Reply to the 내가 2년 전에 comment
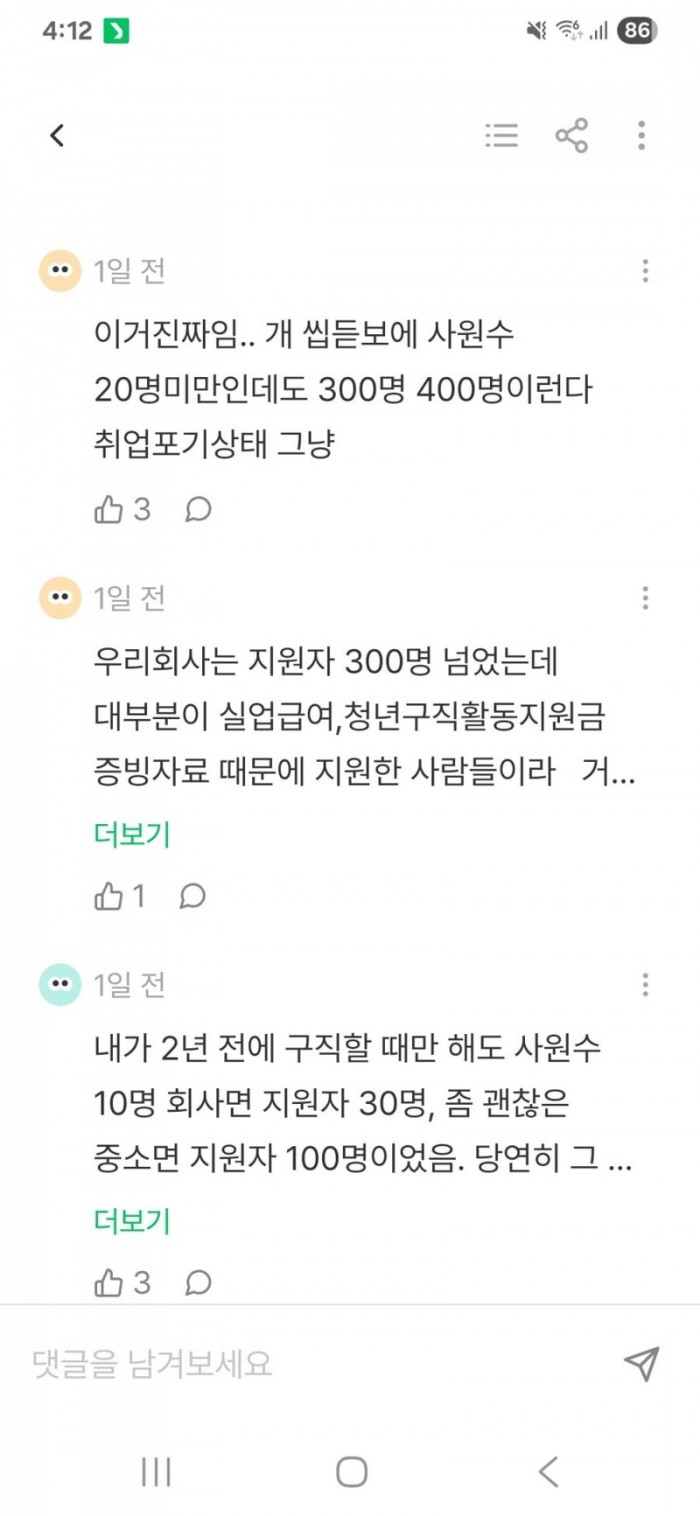 tap(198, 1283)
